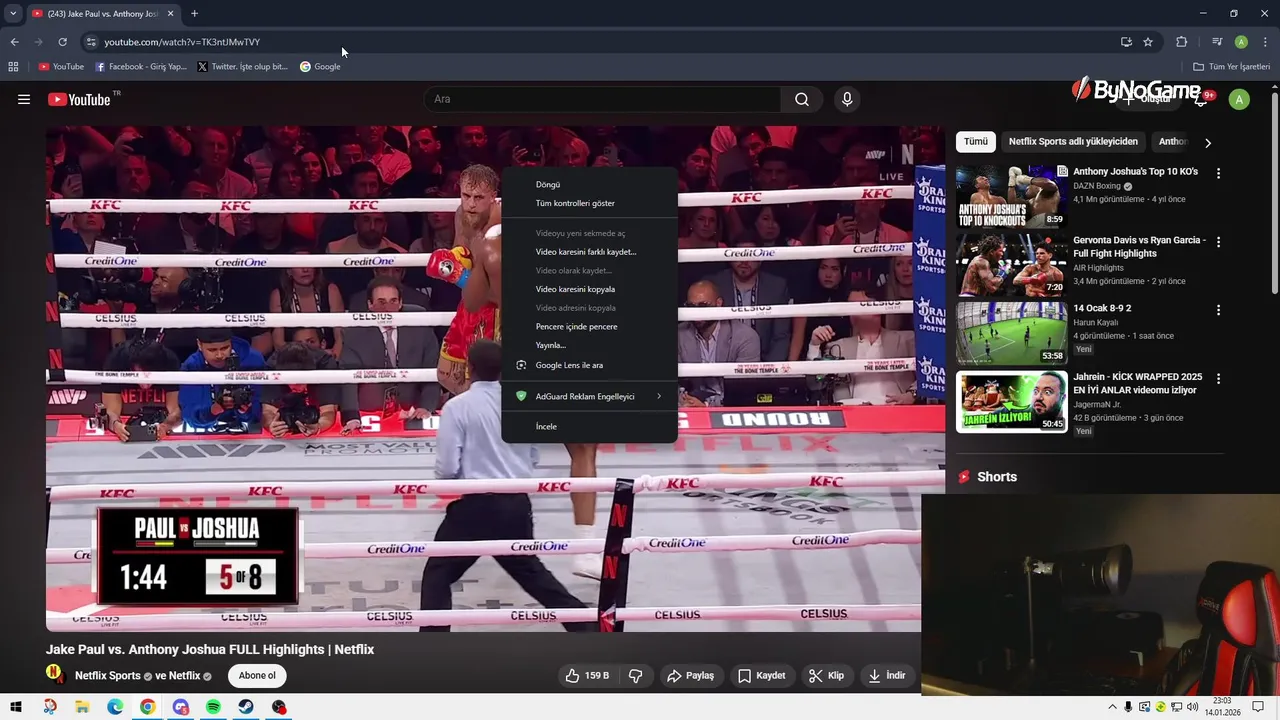Open Microsoft Edge from the taskbar
Screen dimensions: 1280x720
115,707
